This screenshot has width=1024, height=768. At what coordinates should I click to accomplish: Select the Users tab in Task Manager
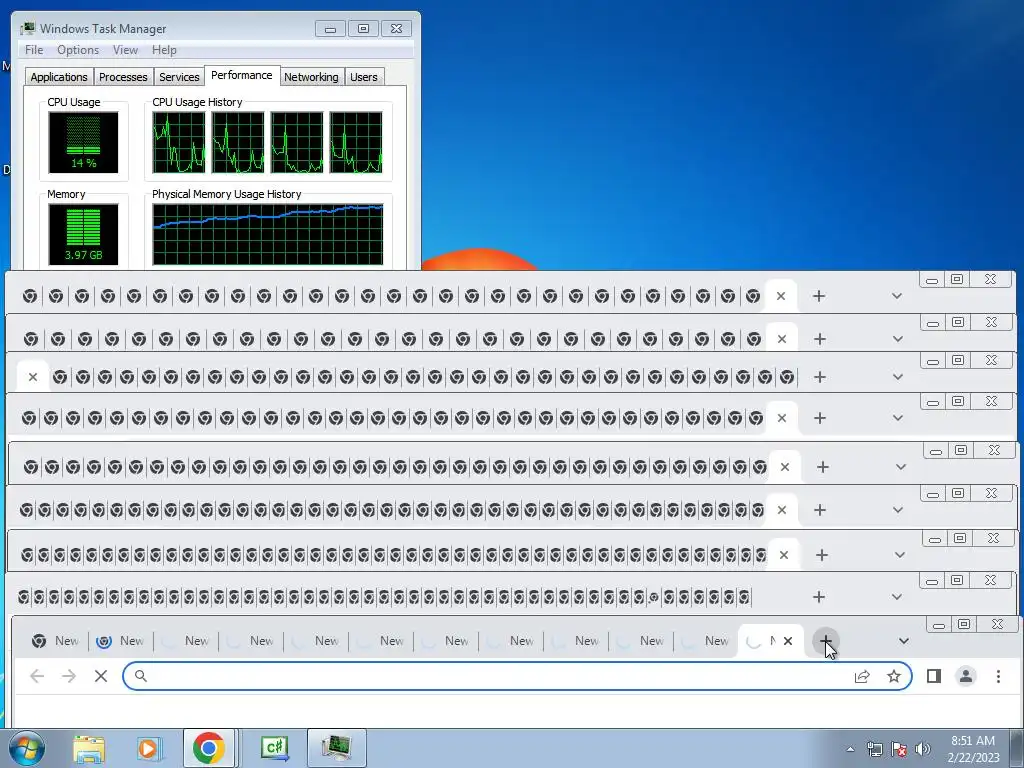pos(364,77)
